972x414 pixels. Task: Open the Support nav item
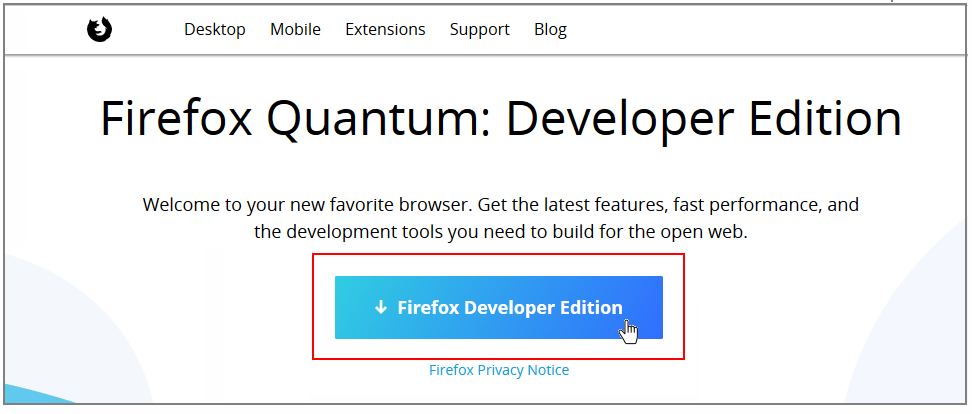[479, 29]
